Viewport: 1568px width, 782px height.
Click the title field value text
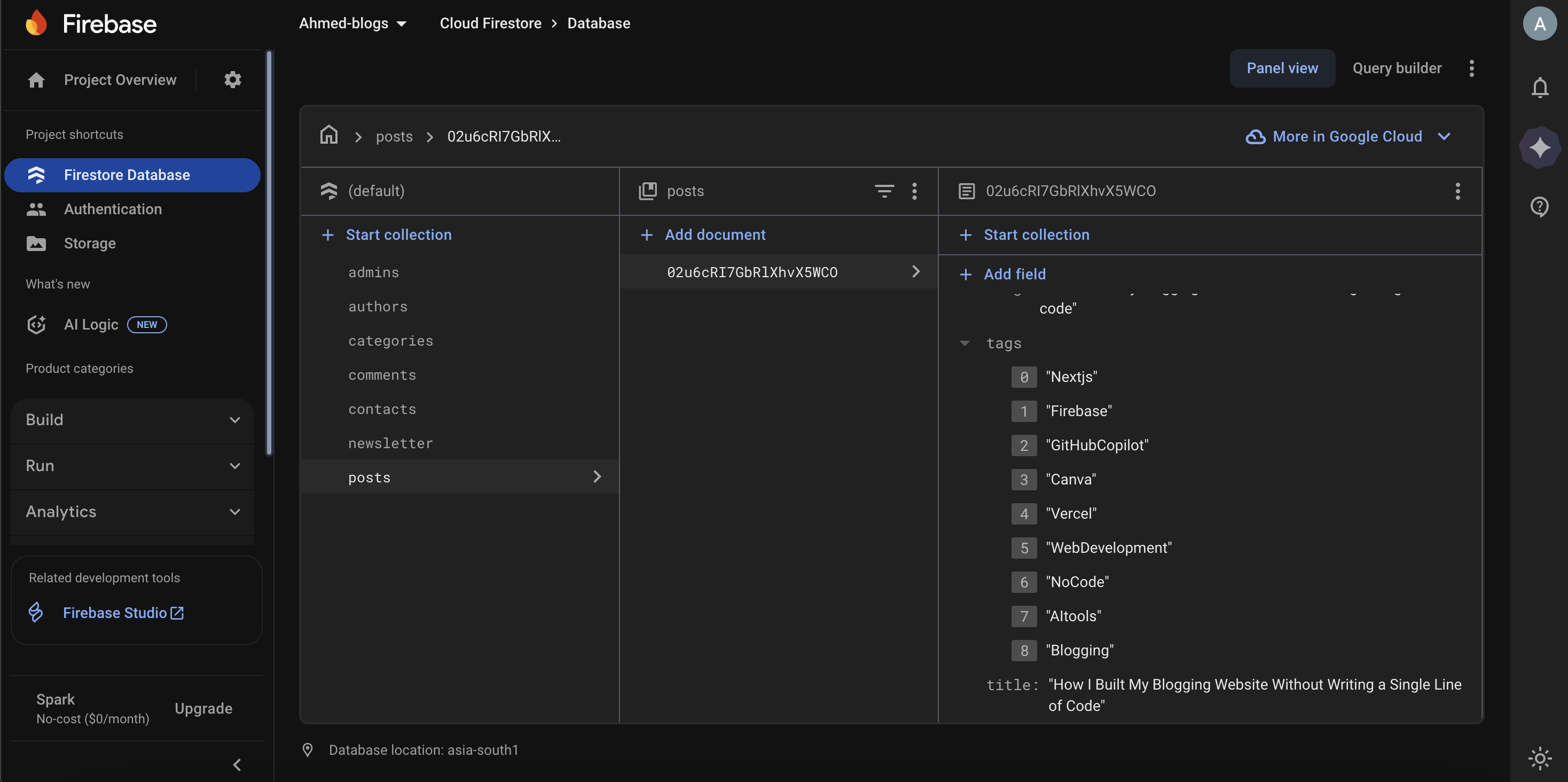[x=1255, y=695]
